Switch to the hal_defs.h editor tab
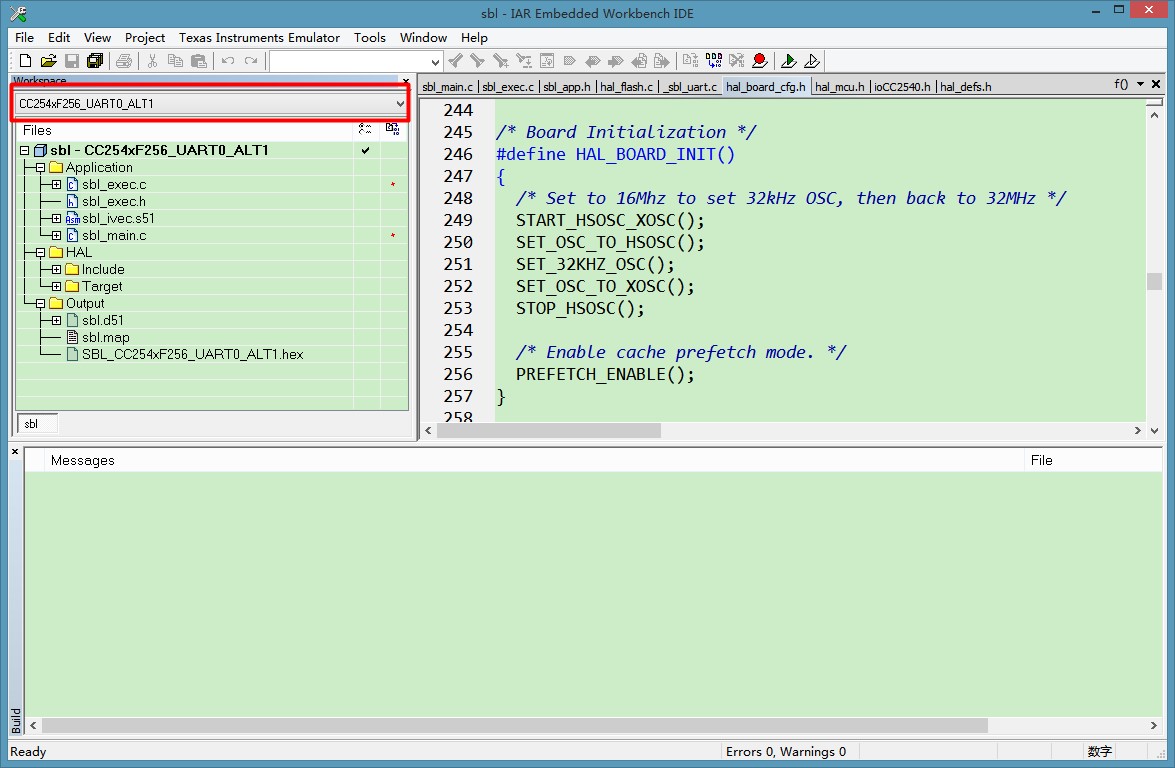Screen dimensions: 1175x768 pyautogui.click(x=965, y=87)
